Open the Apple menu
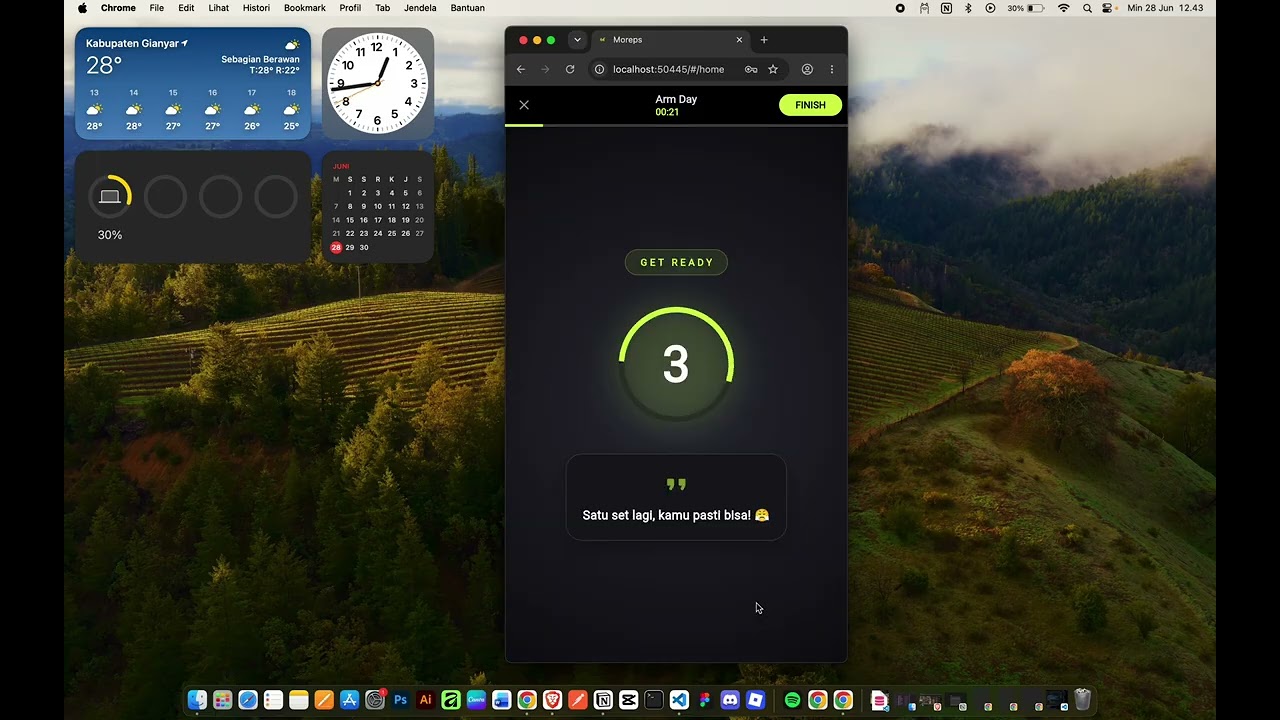 point(83,8)
